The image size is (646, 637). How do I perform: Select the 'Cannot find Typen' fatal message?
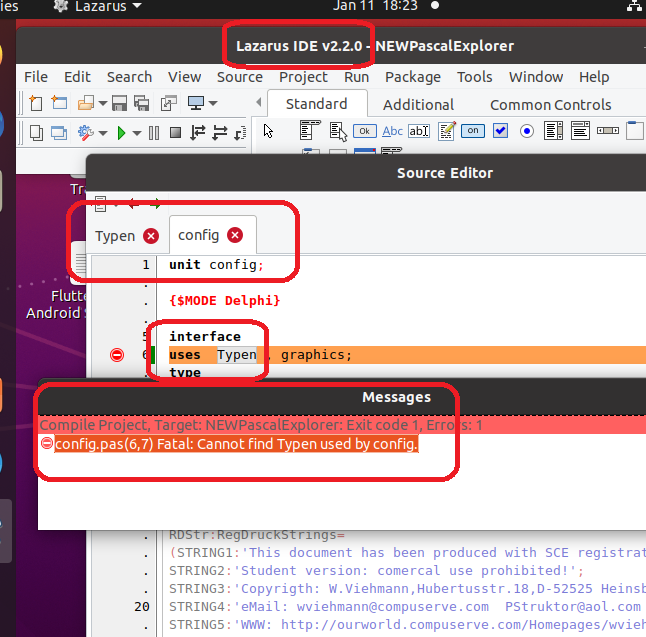[236, 444]
